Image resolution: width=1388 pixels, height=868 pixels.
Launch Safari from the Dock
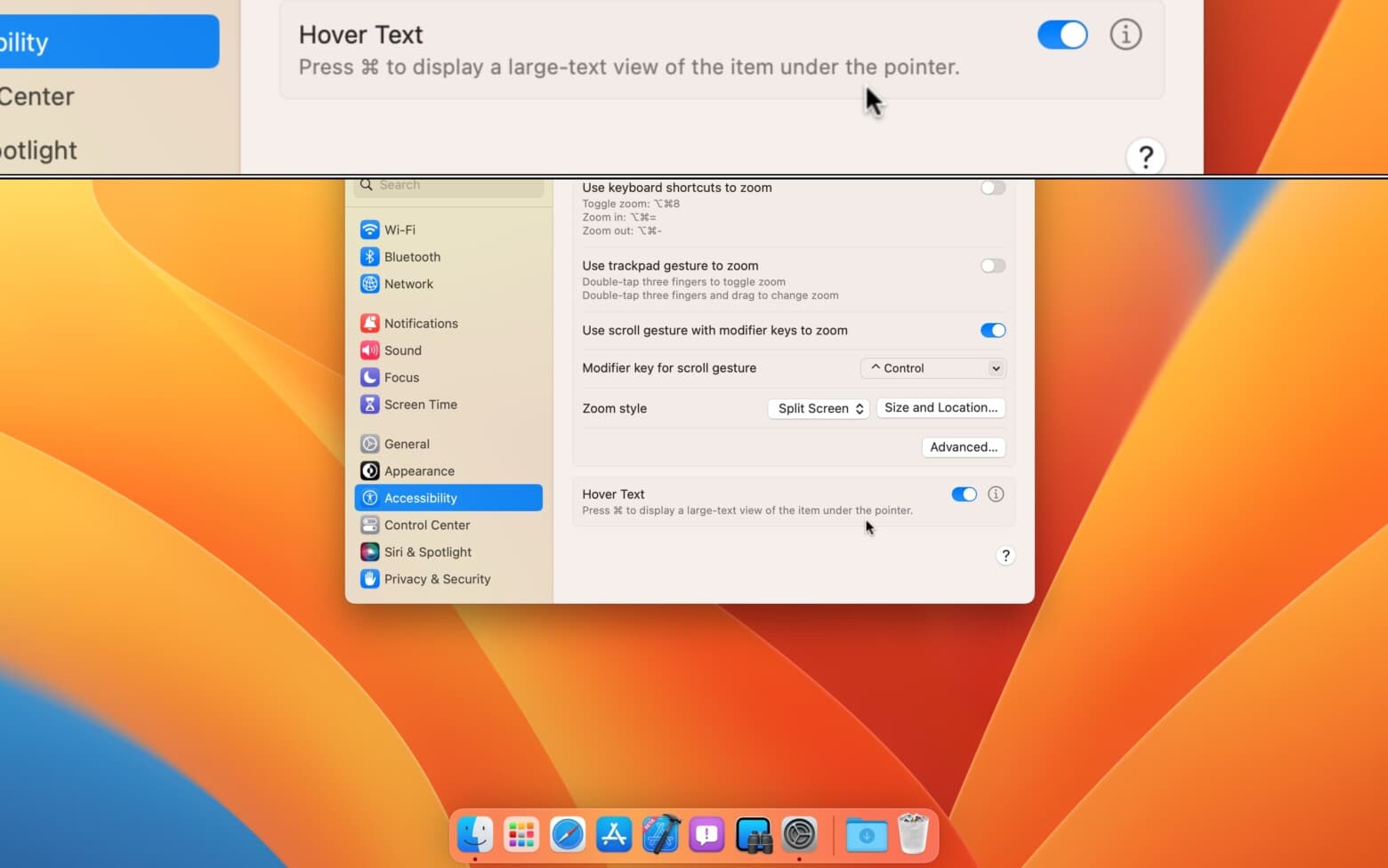[567, 834]
